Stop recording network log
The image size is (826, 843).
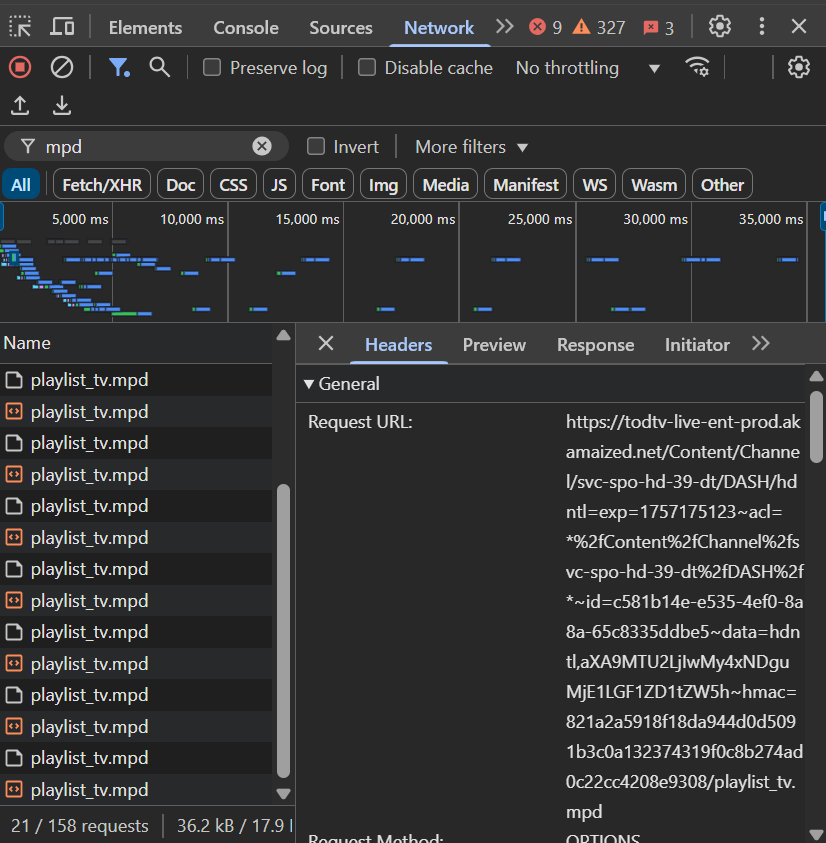click(x=20, y=67)
